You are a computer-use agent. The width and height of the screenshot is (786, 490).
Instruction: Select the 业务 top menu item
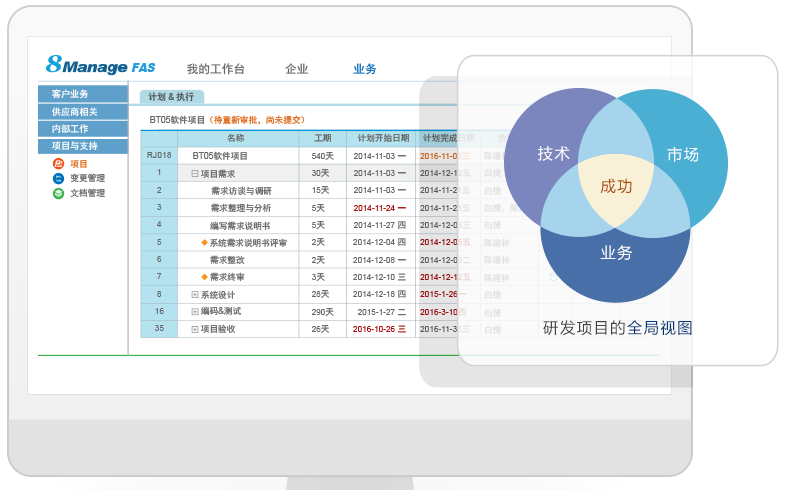(364, 69)
